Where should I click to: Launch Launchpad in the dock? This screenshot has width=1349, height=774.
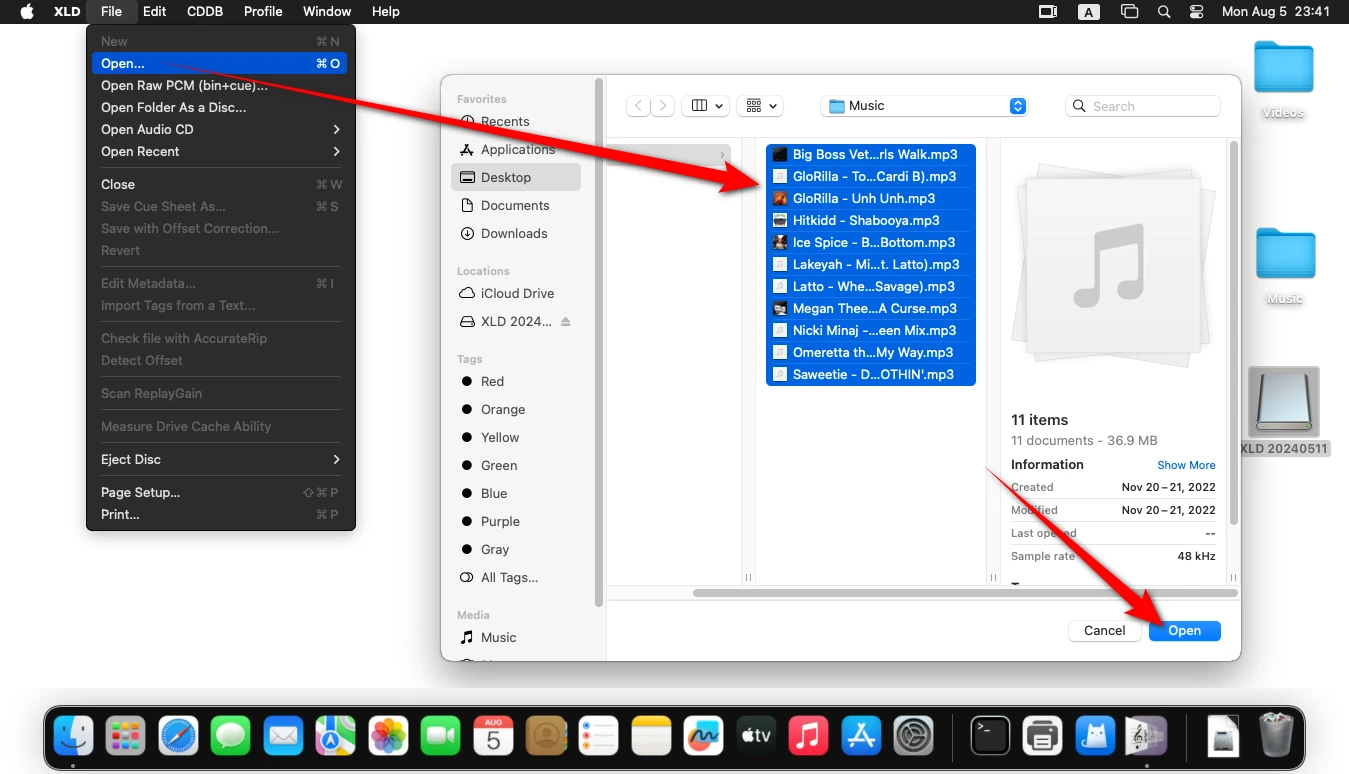pos(126,737)
